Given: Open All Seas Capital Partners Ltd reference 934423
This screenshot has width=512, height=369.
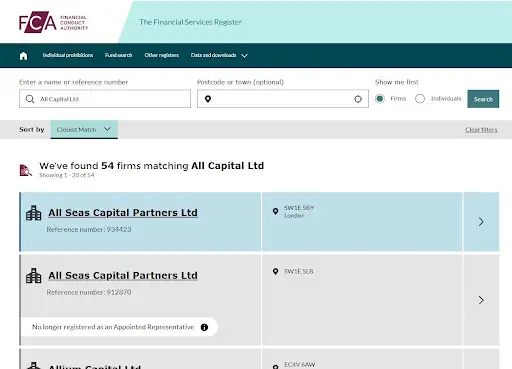Looking at the screenshot, I should [123, 213].
